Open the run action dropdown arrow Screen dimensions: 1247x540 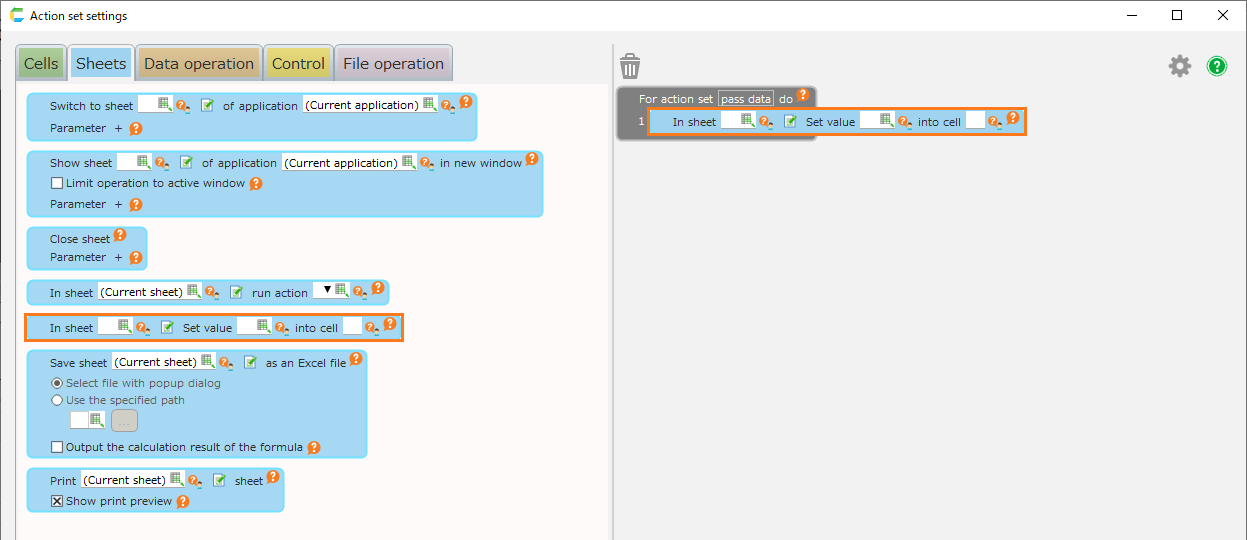click(x=327, y=290)
